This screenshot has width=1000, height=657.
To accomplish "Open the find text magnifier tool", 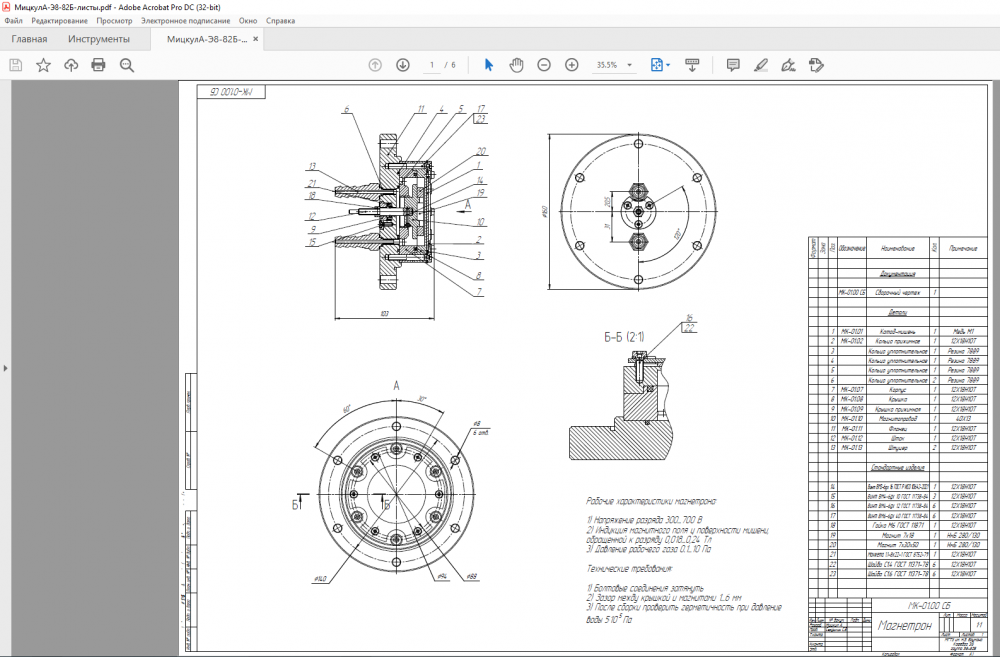I will [x=127, y=65].
